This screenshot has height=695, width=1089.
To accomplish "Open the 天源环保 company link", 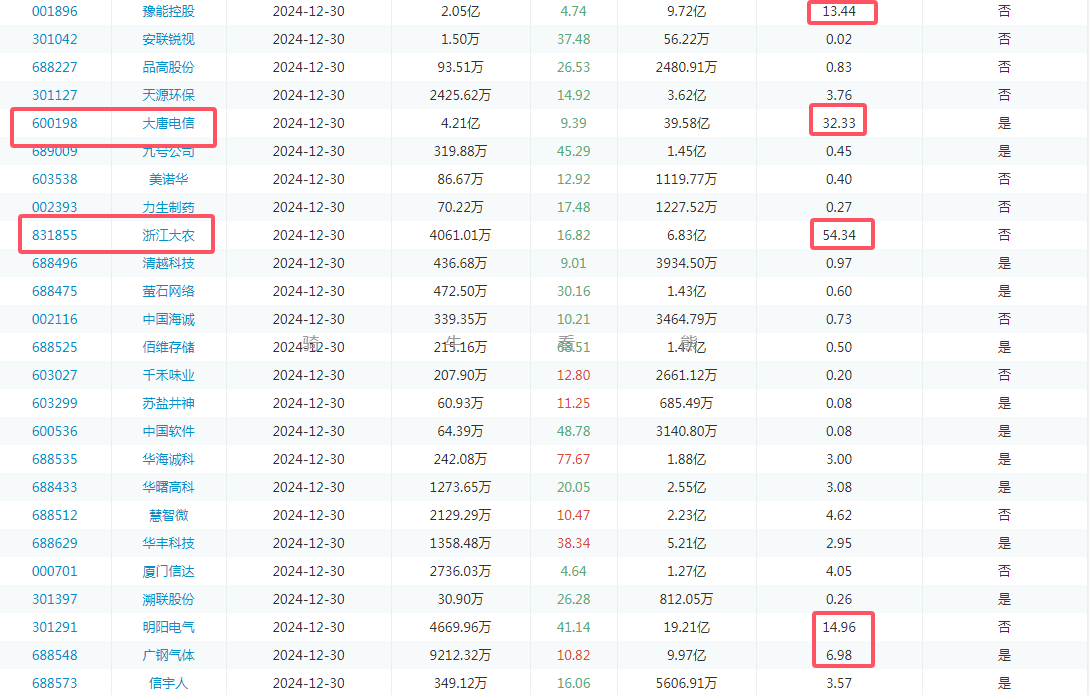I will point(168,95).
